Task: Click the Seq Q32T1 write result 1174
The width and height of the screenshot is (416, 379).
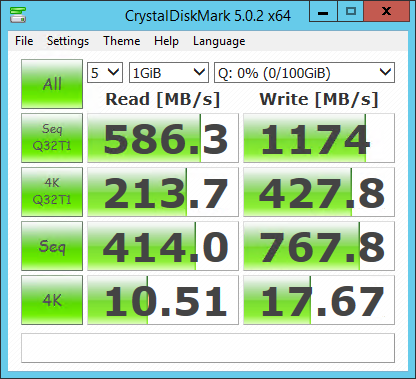Action: (x=319, y=138)
